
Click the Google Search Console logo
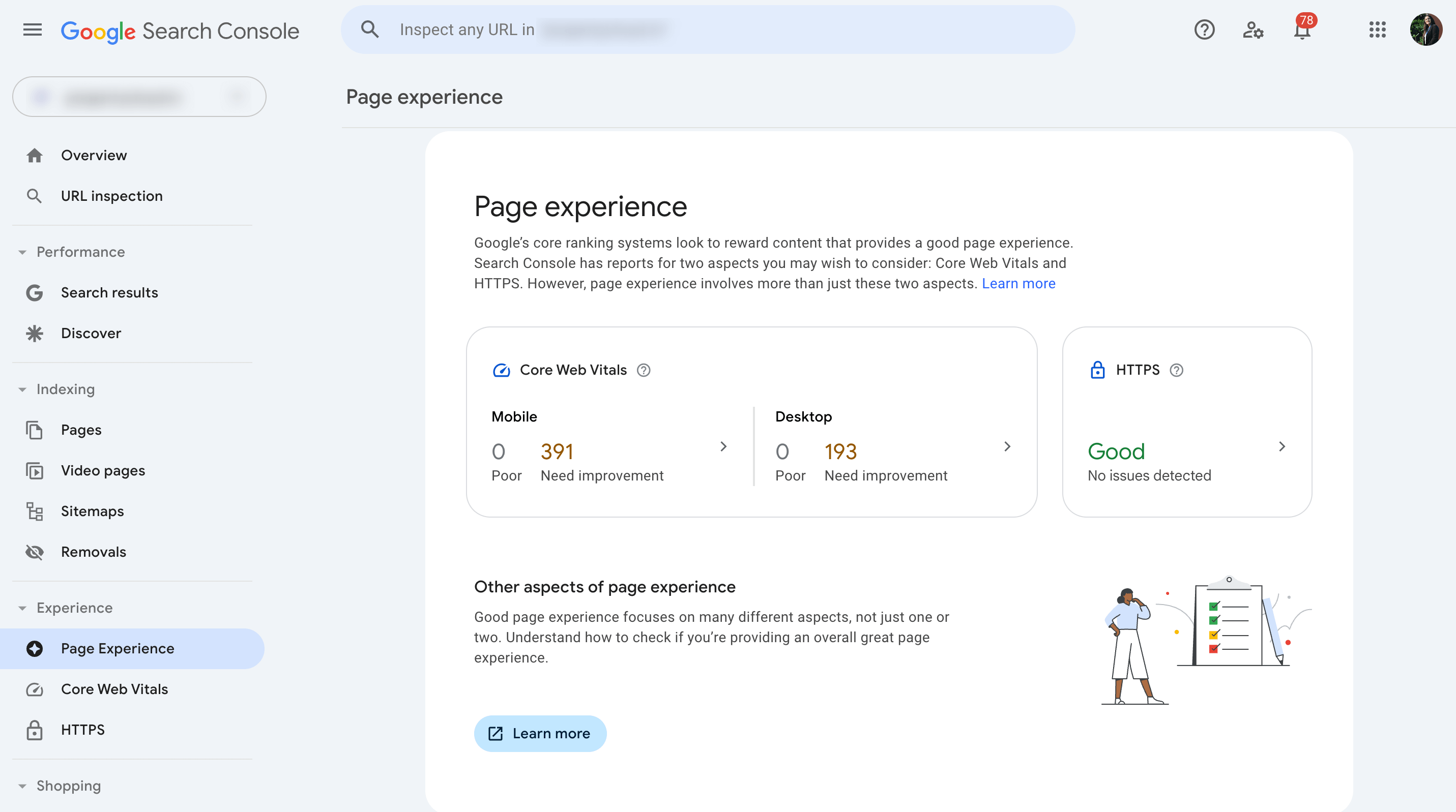click(180, 31)
